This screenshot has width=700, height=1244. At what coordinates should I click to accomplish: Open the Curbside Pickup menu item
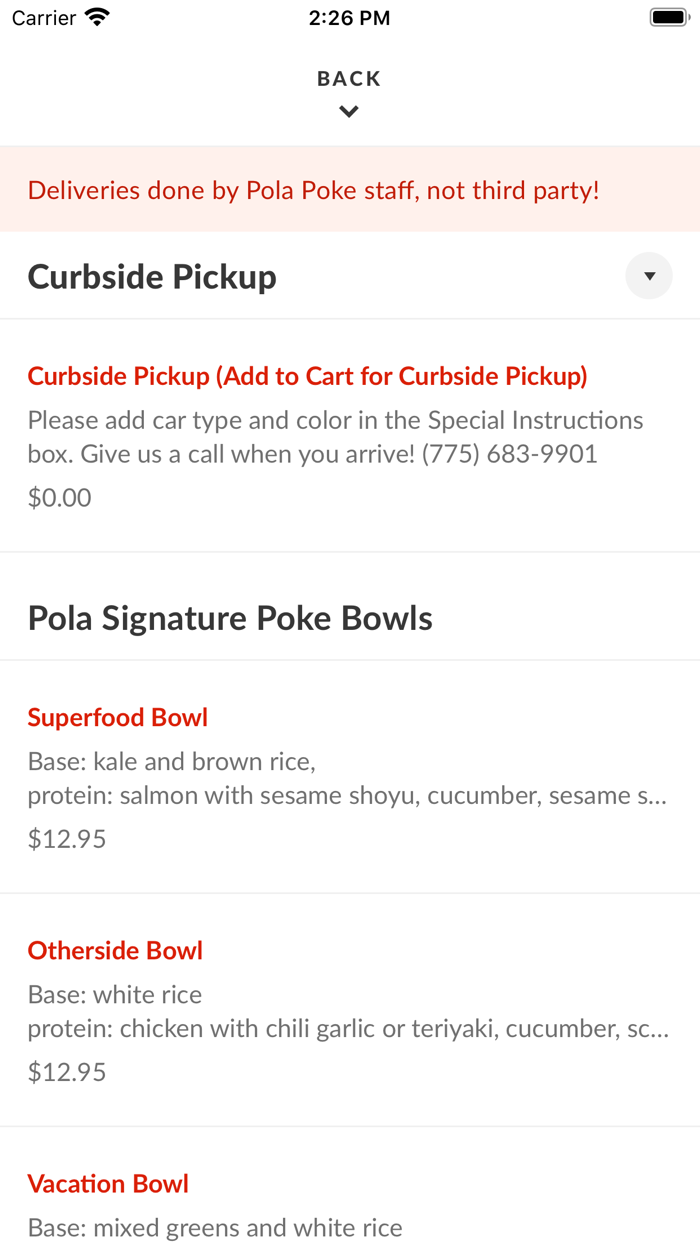[x=308, y=375]
